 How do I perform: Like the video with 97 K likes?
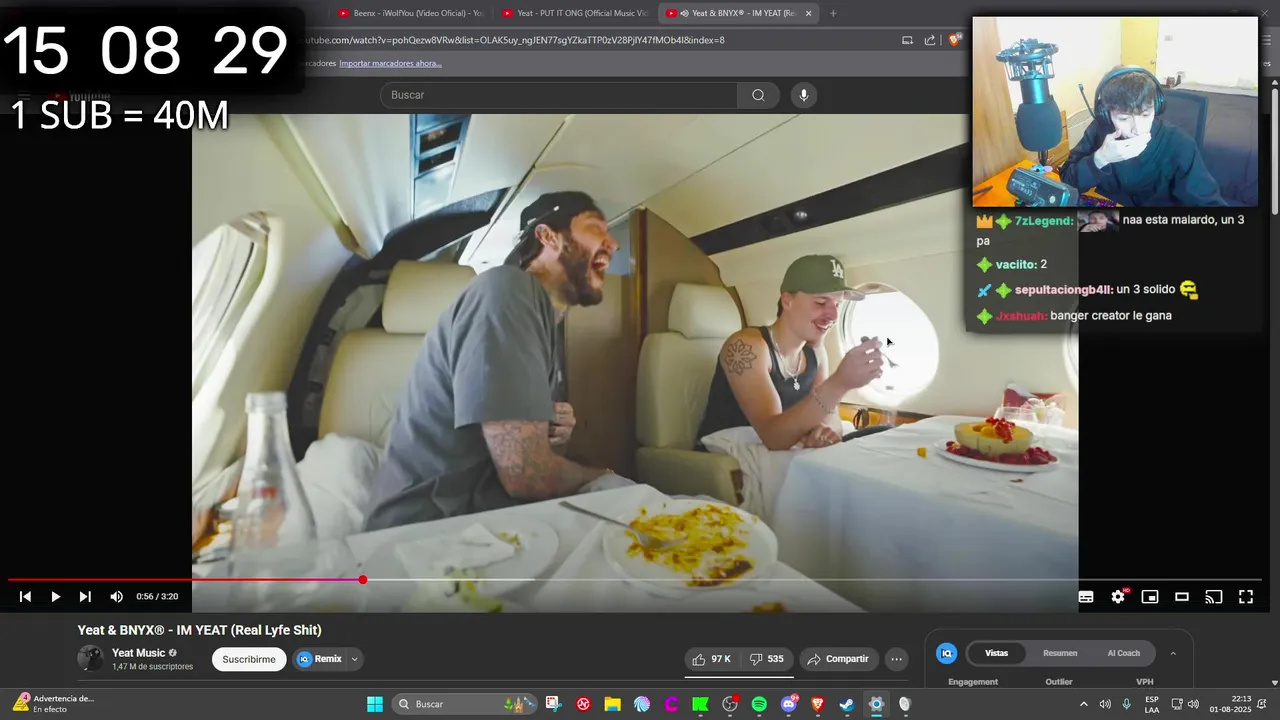click(712, 659)
